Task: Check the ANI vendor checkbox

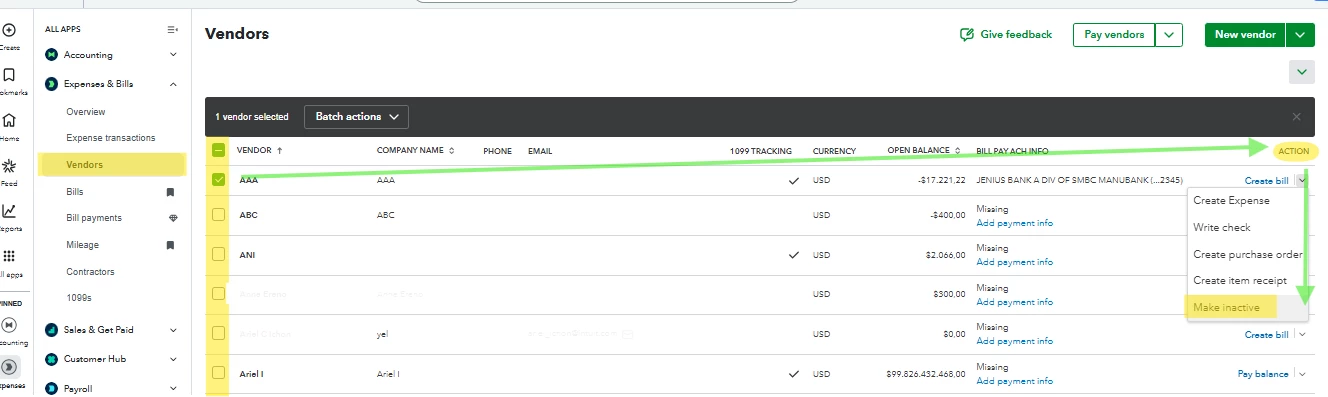Action: click(219, 255)
